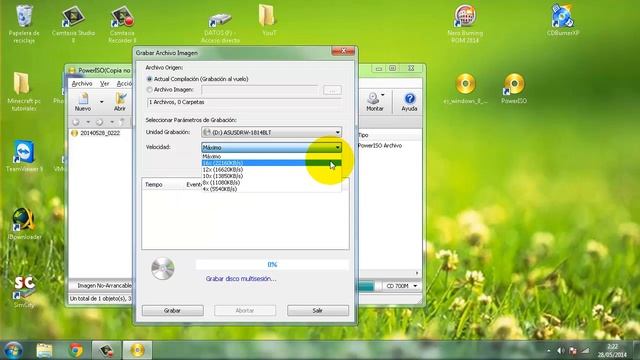
Task: Choose 10x (13850KB/s) speed option
Action: [271, 176]
